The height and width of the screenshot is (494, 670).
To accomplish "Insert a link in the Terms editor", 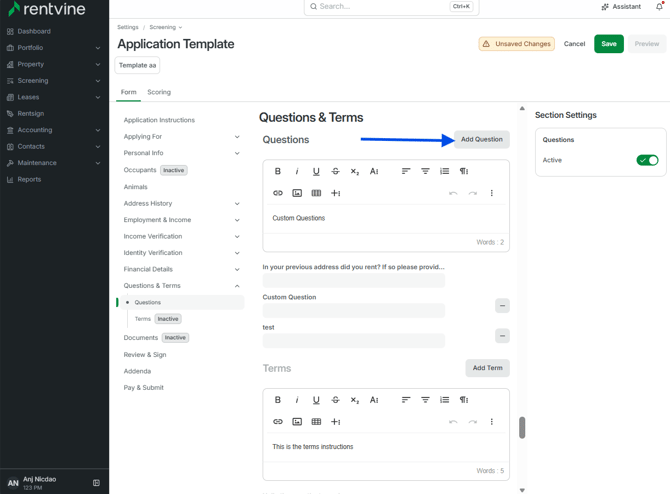I will pyautogui.click(x=278, y=422).
